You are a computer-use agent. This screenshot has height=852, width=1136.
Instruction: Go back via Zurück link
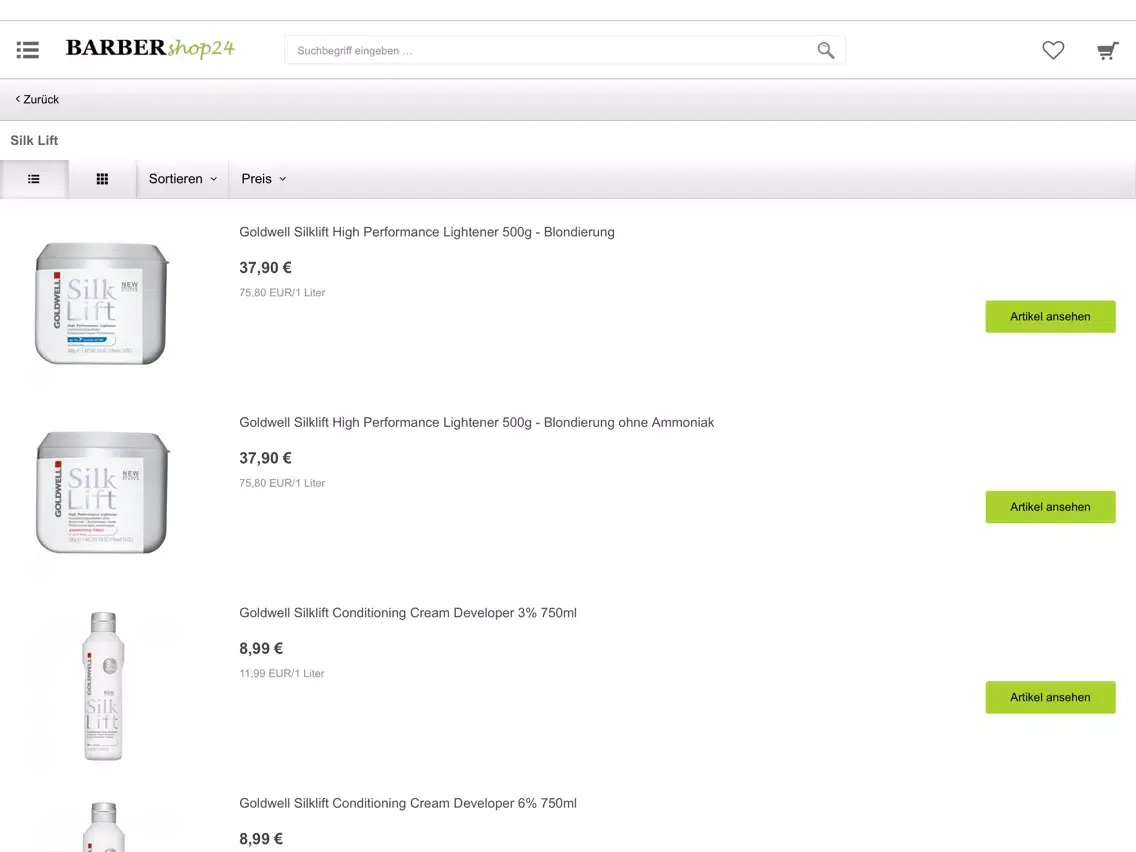[37, 99]
